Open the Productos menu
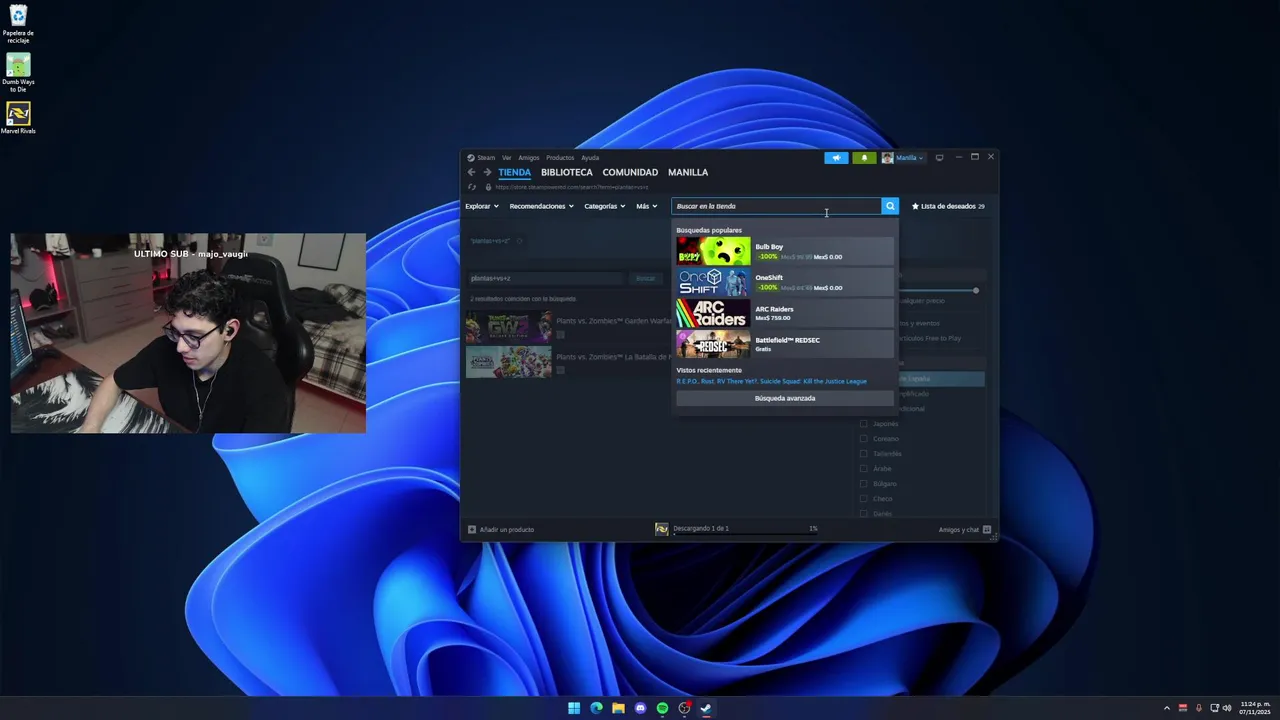This screenshot has width=1280, height=720. [x=560, y=157]
